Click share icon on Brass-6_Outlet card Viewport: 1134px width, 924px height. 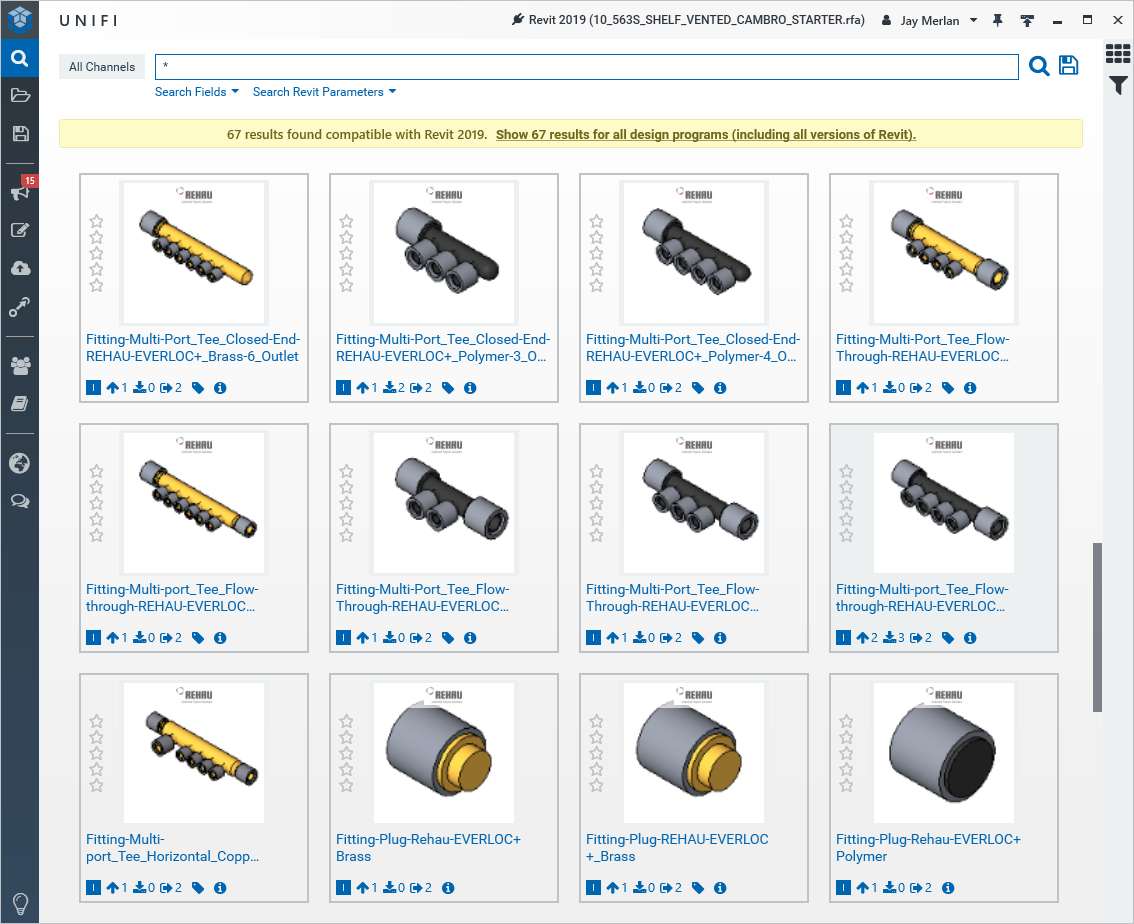pyautogui.click(x=166, y=388)
